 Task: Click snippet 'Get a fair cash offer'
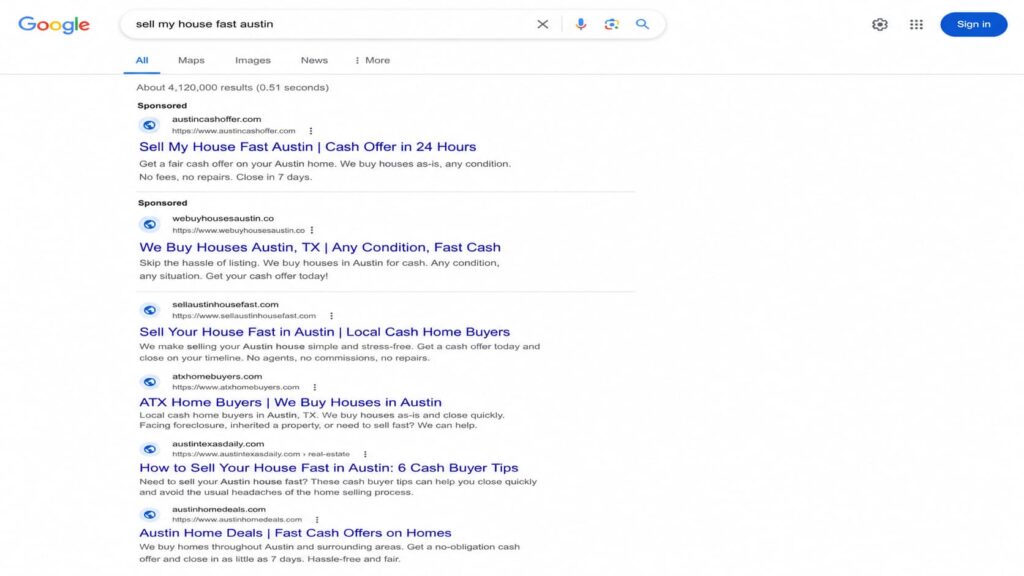tap(325, 170)
